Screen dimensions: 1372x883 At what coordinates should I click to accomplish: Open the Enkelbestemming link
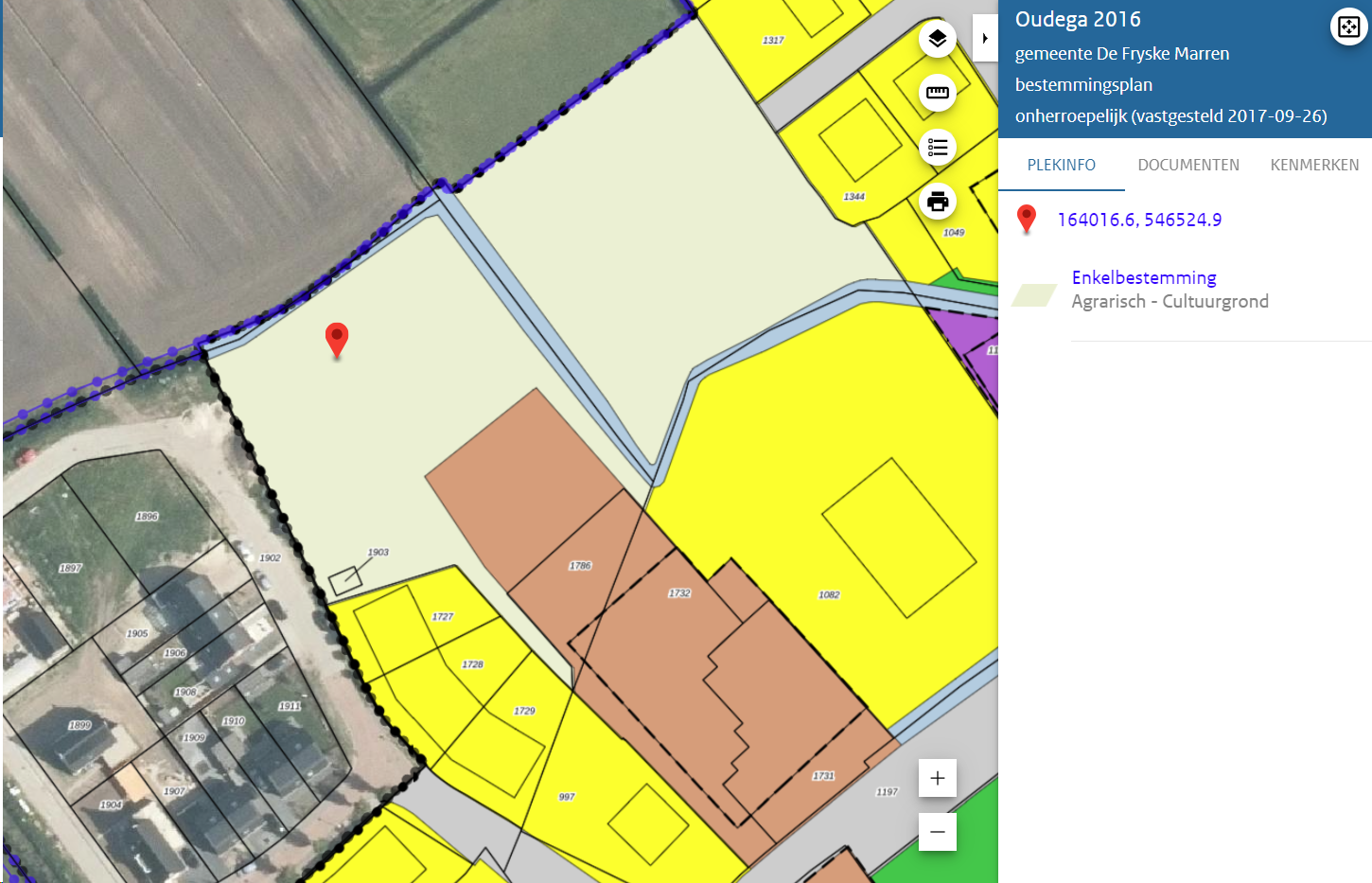(x=1144, y=277)
